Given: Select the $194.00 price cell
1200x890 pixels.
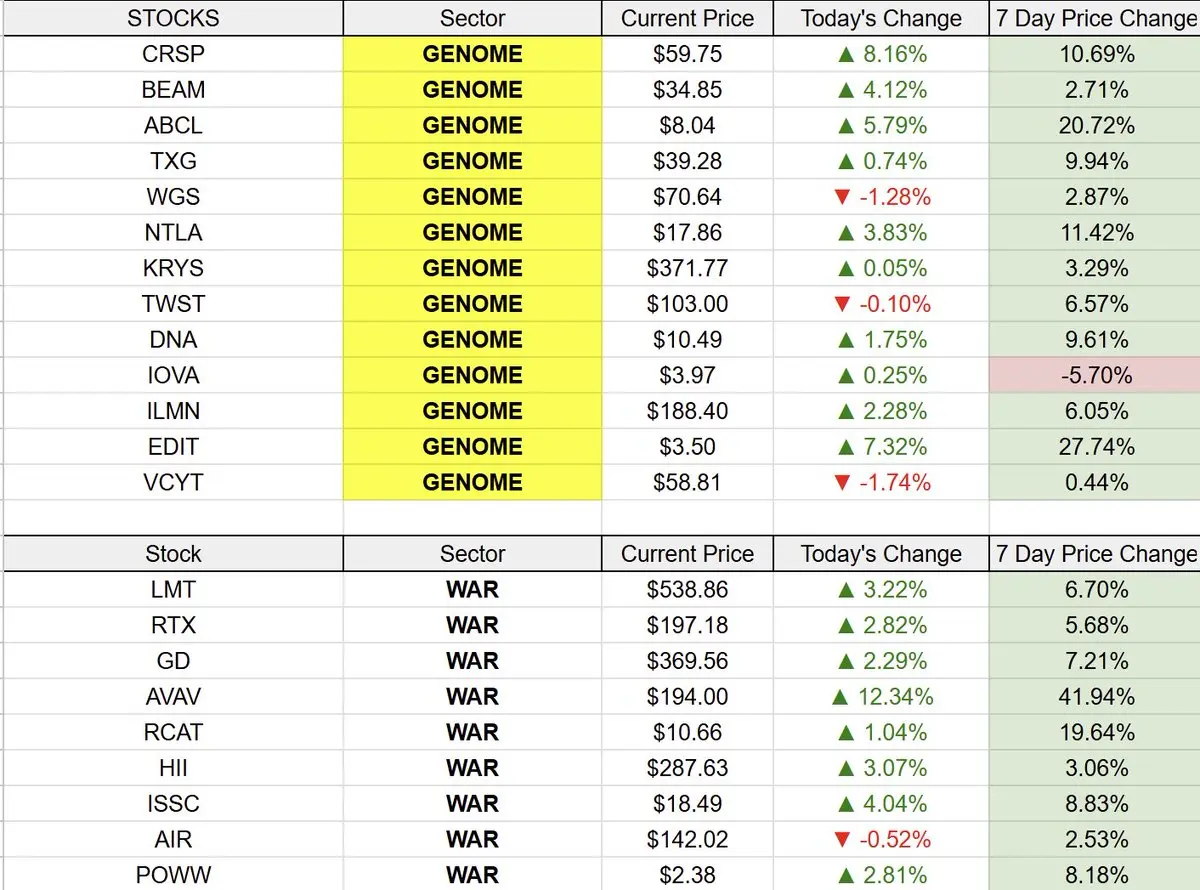Looking at the screenshot, I should click(x=687, y=697).
